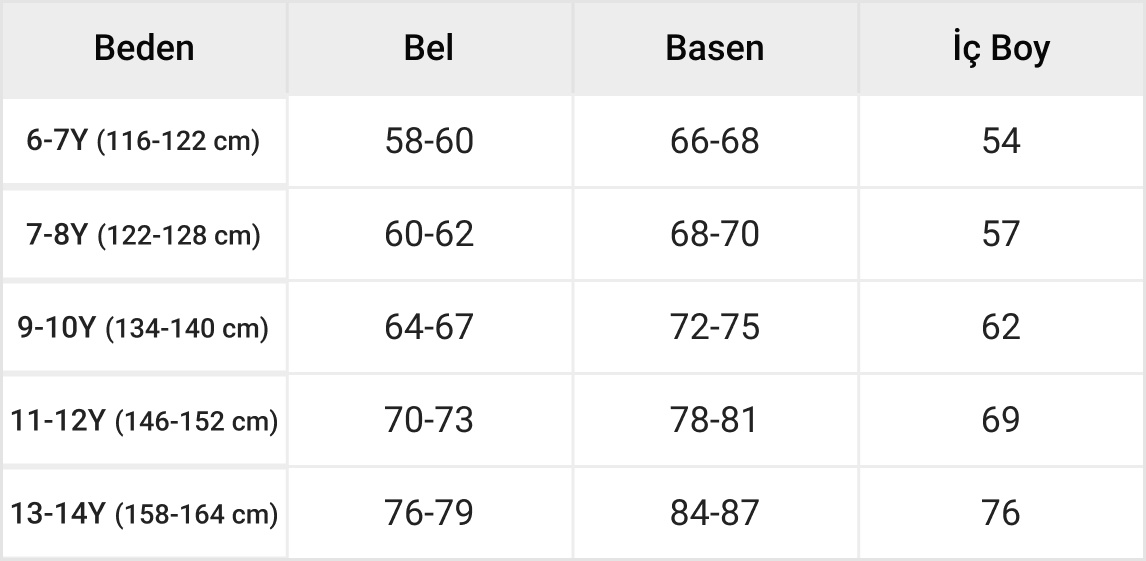Click the Basen column header

(x=714, y=48)
